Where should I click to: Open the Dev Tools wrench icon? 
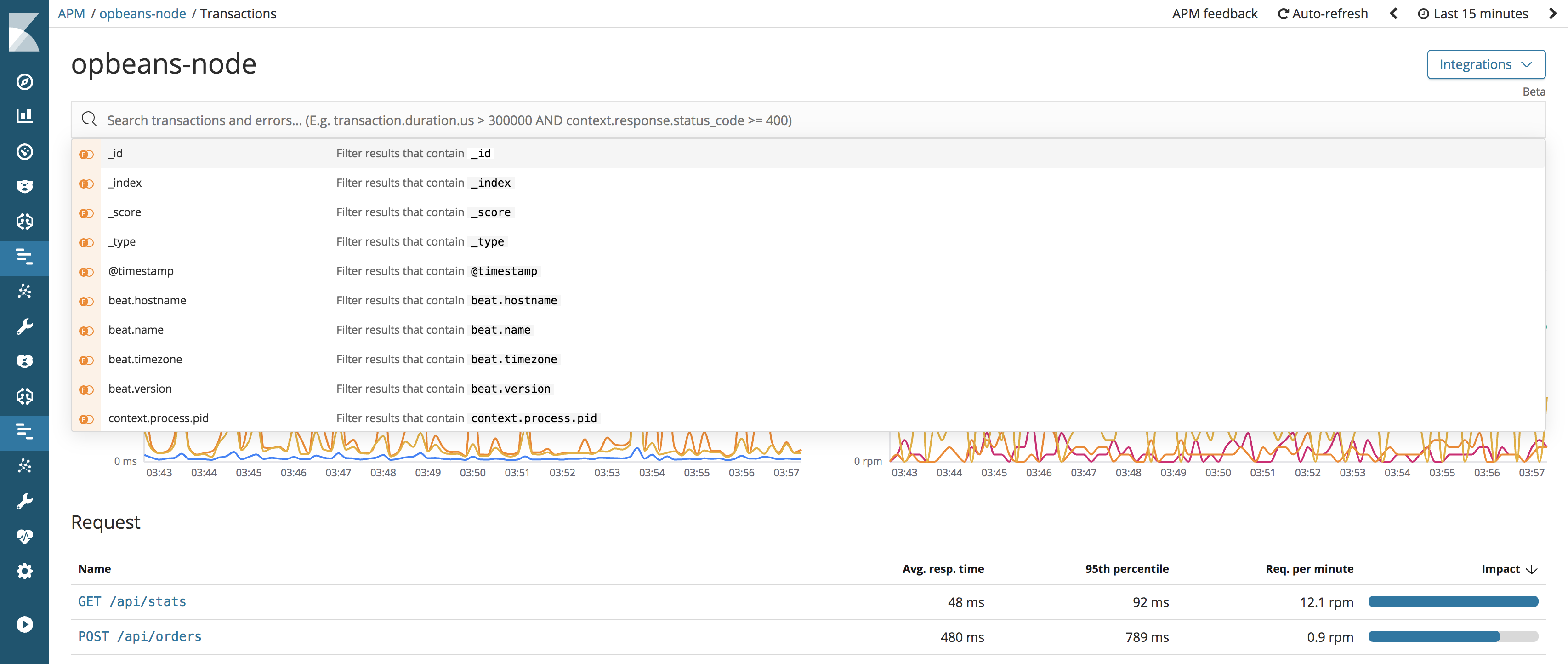[24, 500]
